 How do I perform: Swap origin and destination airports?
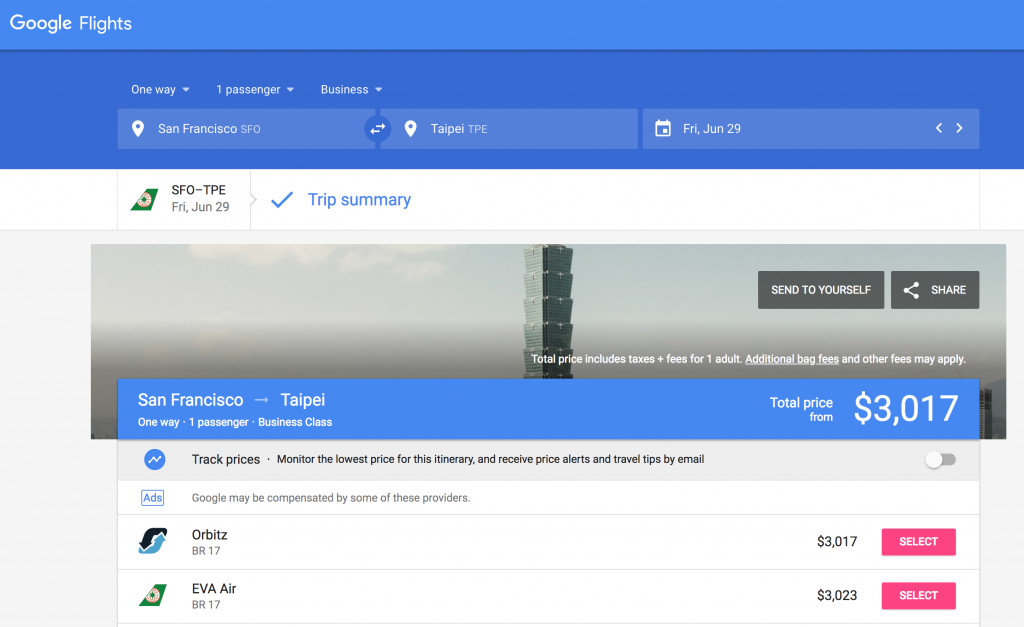[377, 129]
